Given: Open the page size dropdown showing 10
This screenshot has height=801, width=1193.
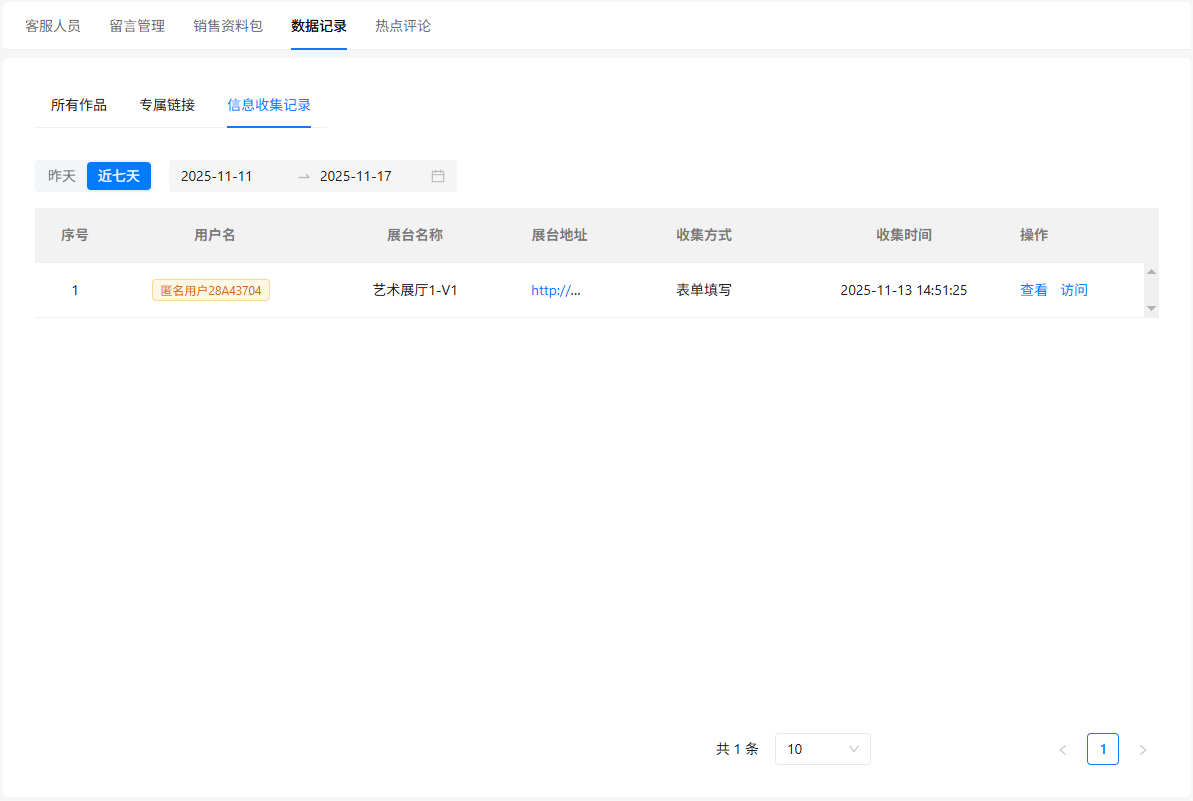Looking at the screenshot, I should tap(822, 749).
